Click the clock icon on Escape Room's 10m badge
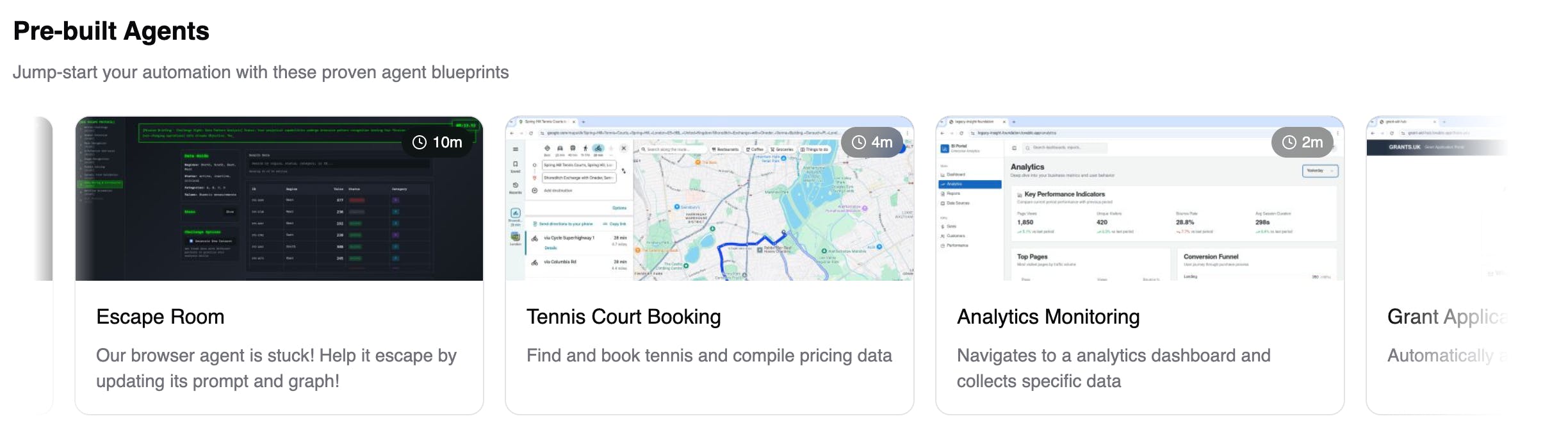Viewport: 1568px width, 432px height. click(x=420, y=142)
